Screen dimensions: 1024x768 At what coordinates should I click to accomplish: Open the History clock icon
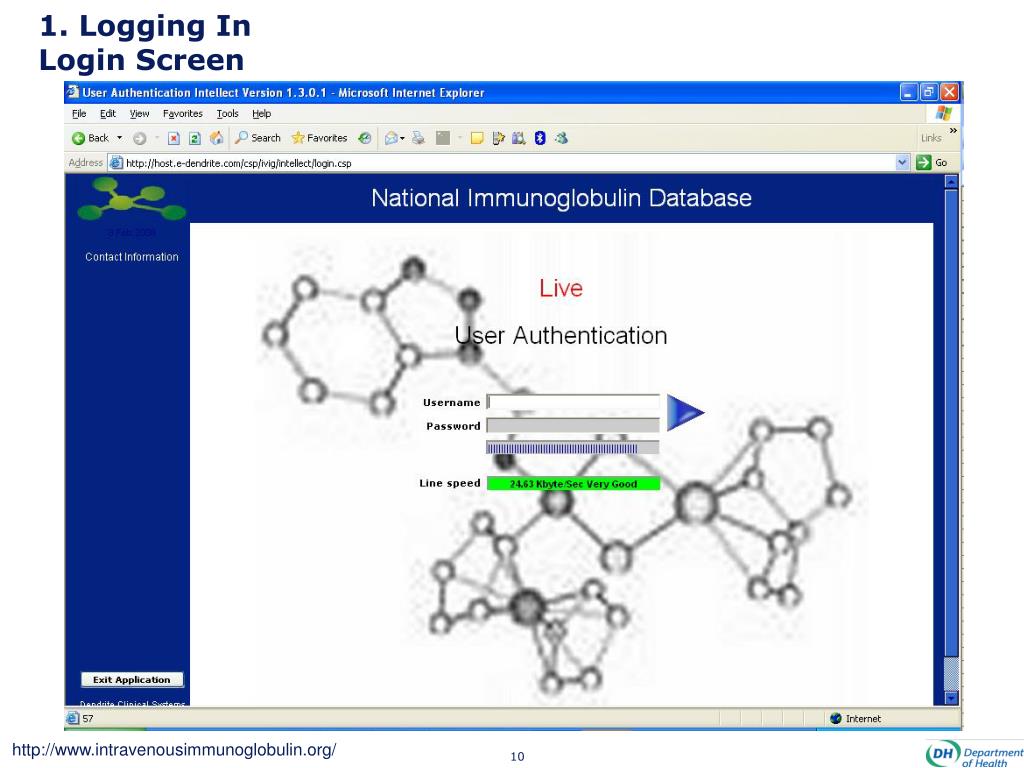pyautogui.click(x=365, y=138)
